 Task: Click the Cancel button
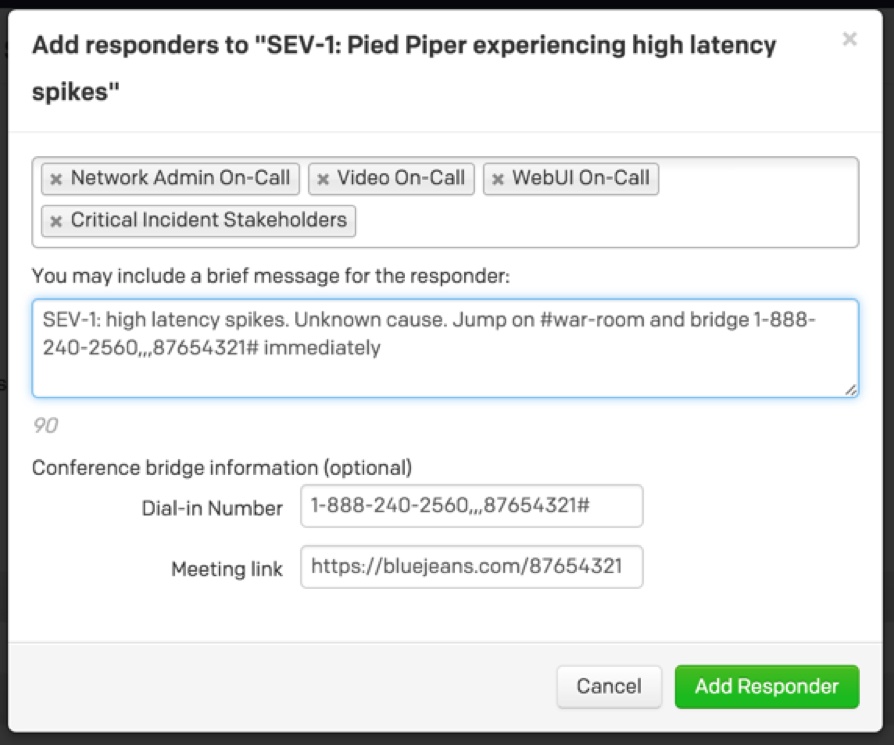608,687
